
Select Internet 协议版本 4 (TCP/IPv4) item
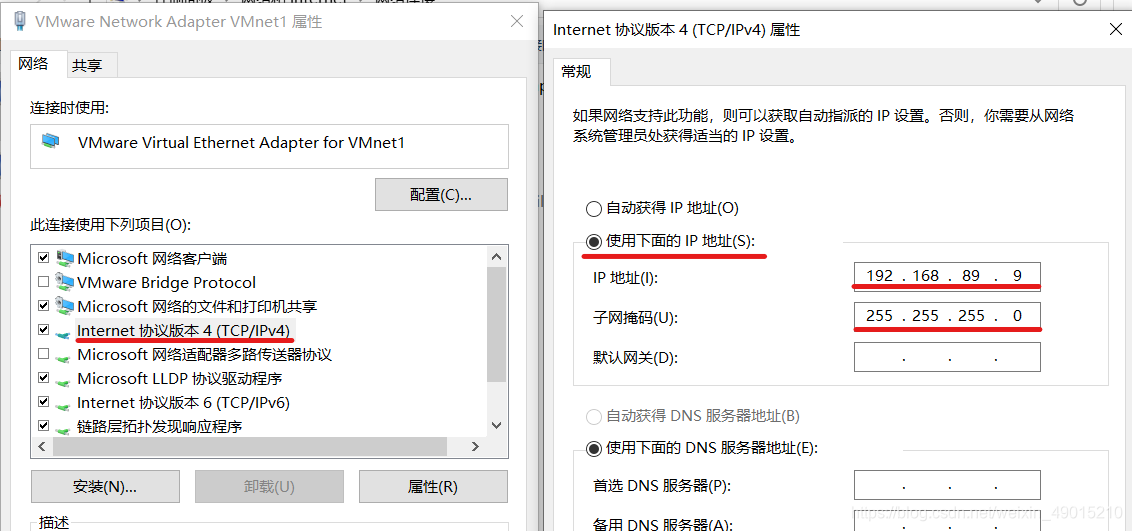186,330
